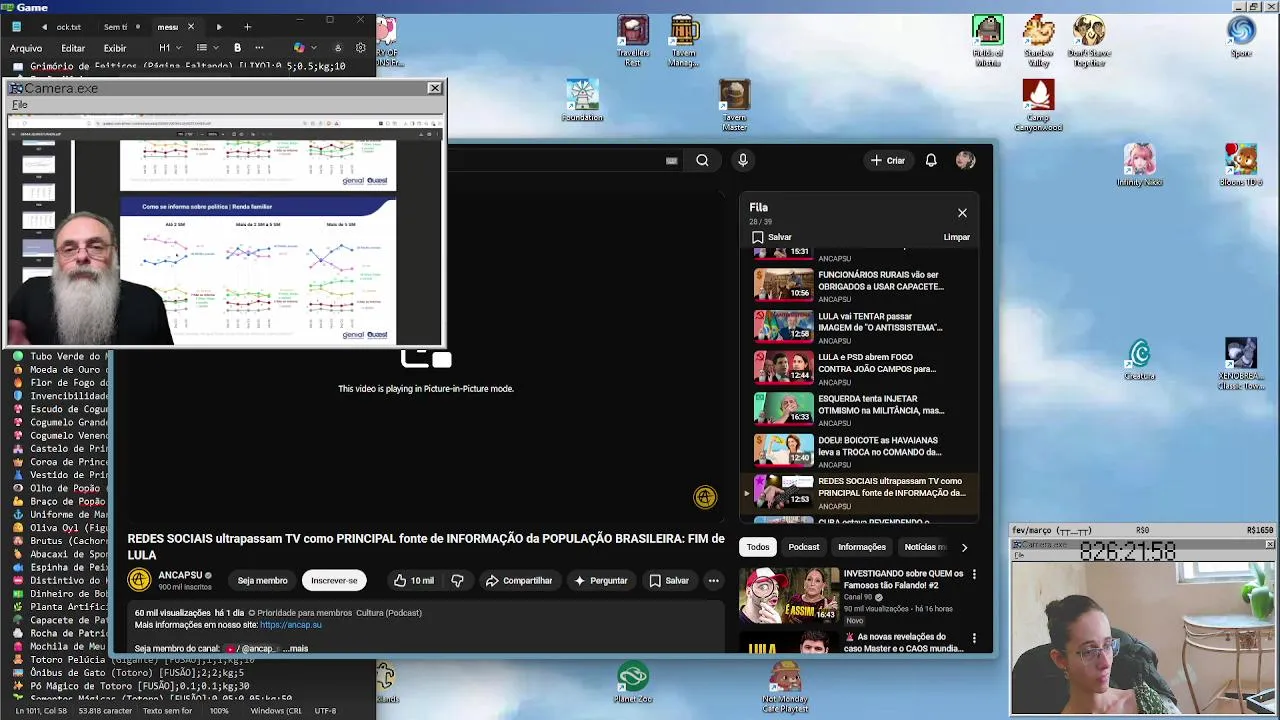This screenshot has height=720, width=1280.
Task: Click the Criar button on YouTube
Action: click(x=887, y=160)
